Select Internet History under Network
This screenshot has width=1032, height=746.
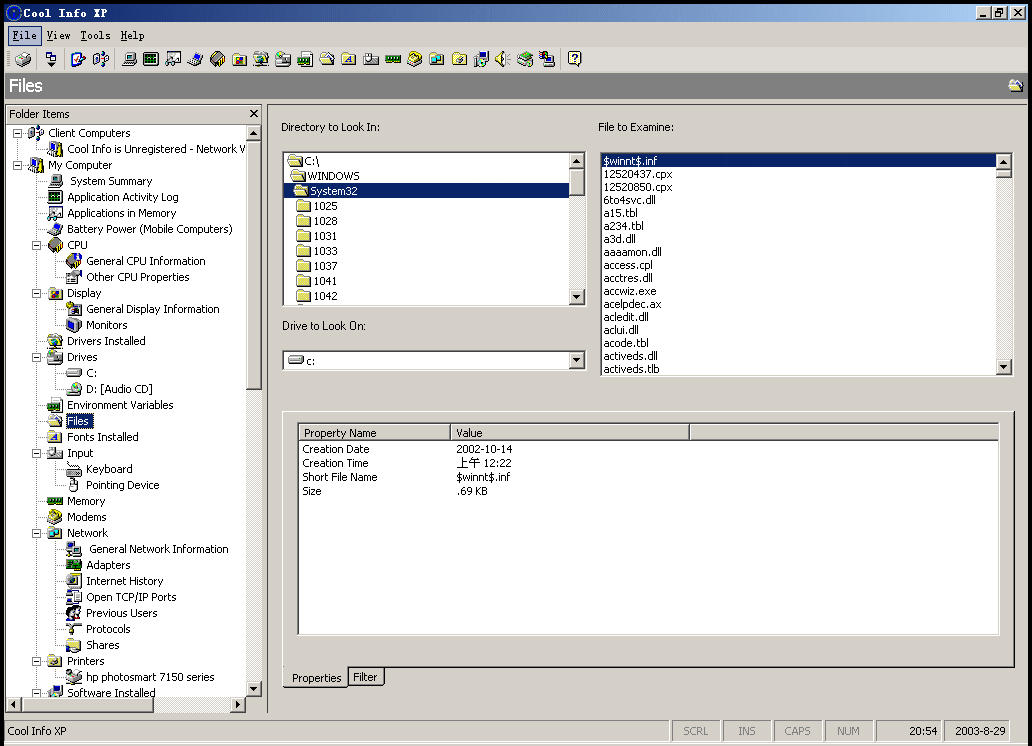124,581
